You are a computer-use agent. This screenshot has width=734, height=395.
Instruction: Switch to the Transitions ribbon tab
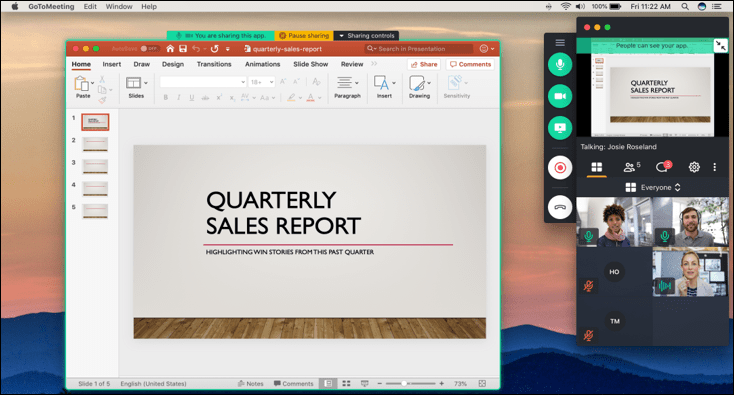[x=214, y=64]
